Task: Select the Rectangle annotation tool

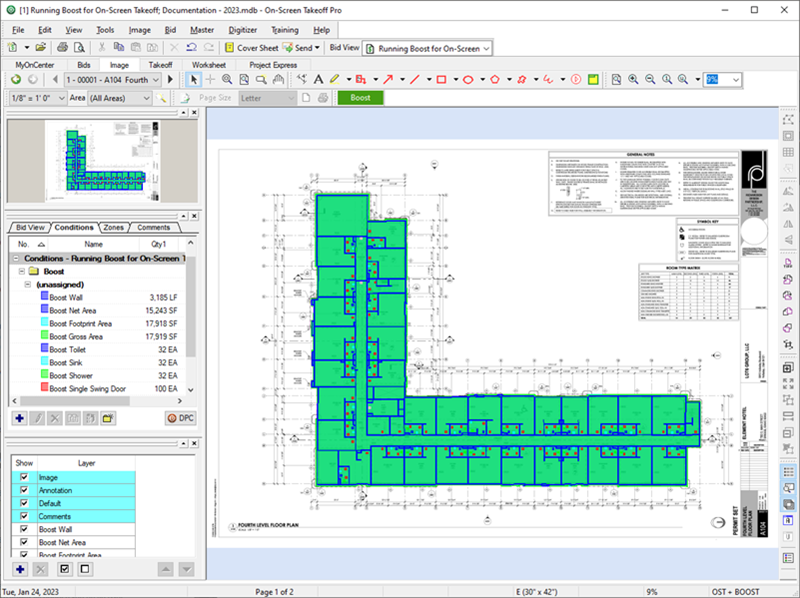Action: tap(442, 80)
